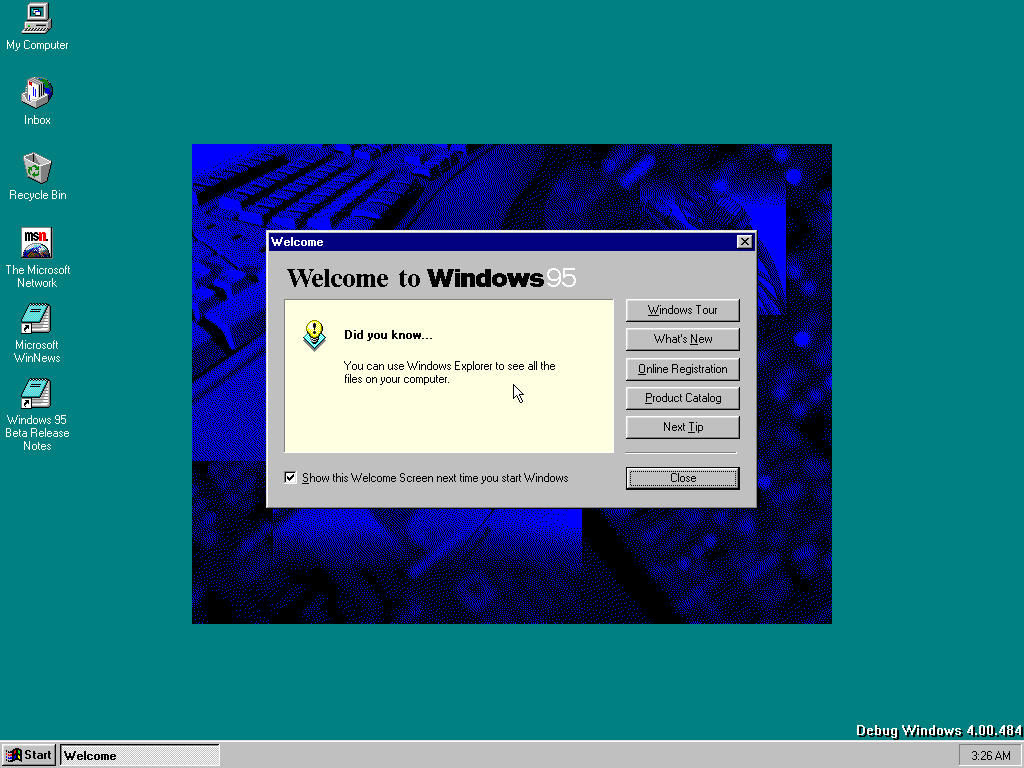The width and height of the screenshot is (1024, 768).
Task: Open the Start menu
Action: [29, 756]
